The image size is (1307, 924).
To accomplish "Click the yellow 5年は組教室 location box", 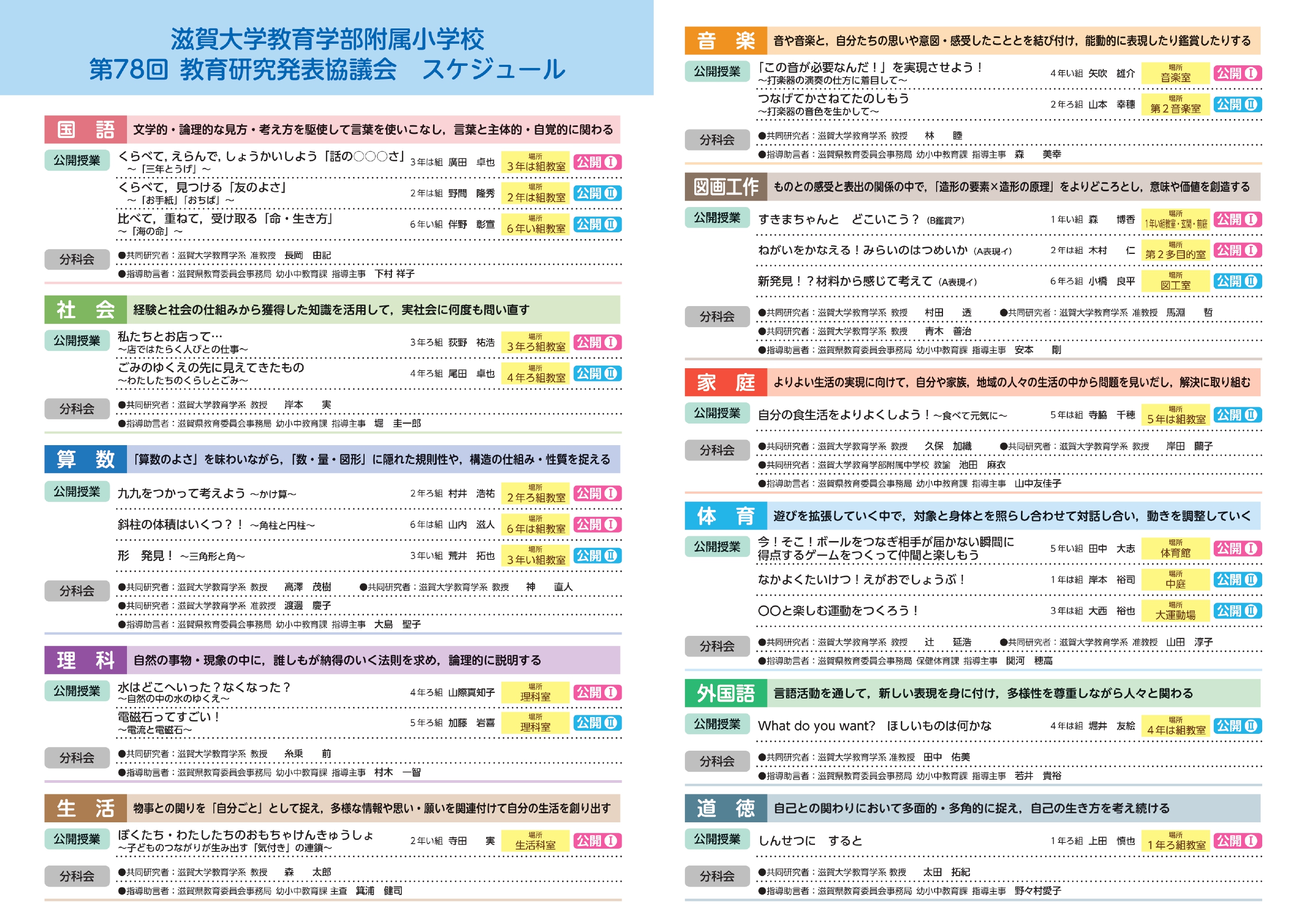I will point(1175,415).
